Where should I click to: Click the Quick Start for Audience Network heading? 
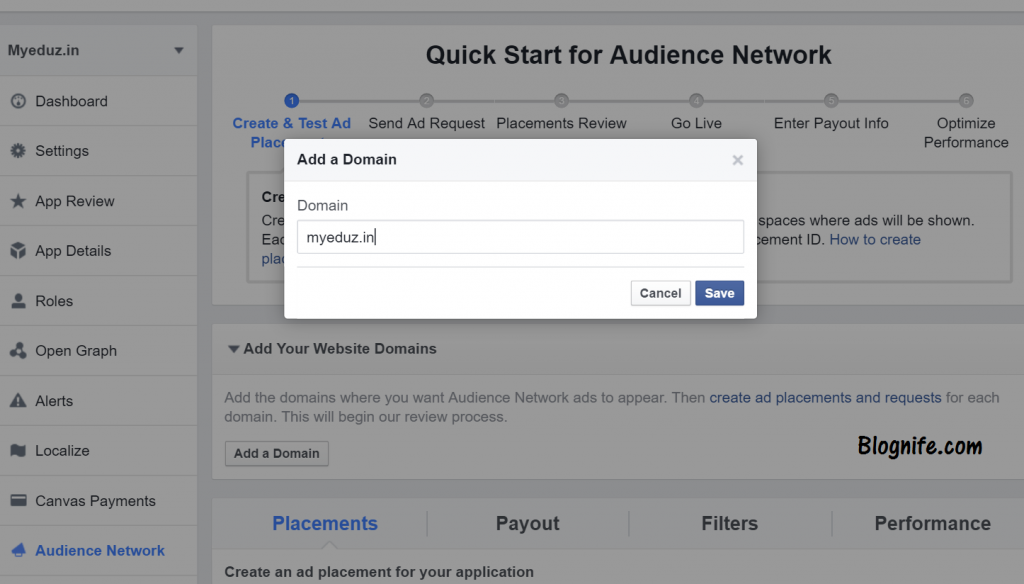coord(628,55)
